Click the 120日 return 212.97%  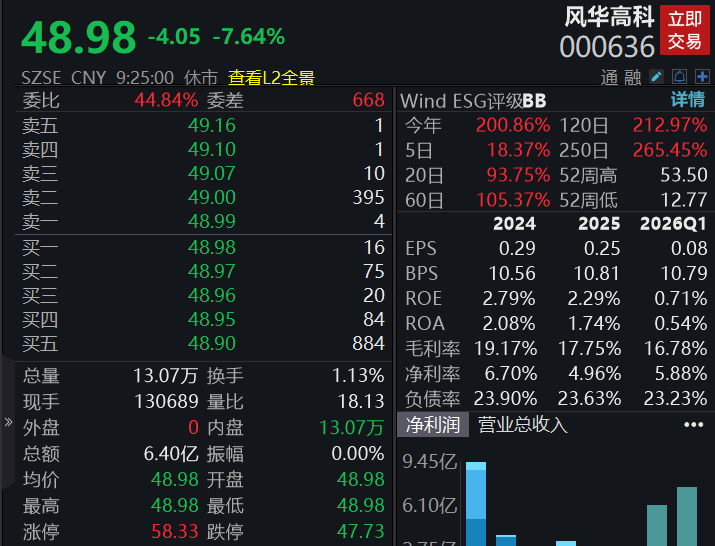pos(670,125)
